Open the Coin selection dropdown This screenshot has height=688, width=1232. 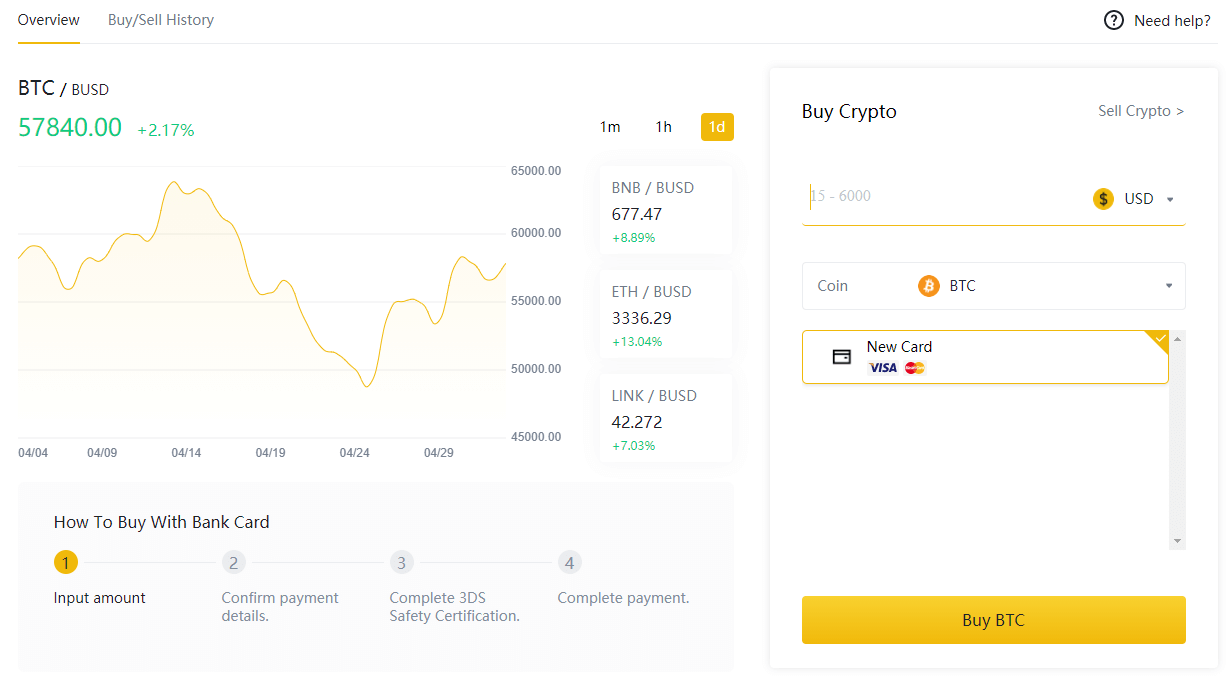tap(1167, 285)
